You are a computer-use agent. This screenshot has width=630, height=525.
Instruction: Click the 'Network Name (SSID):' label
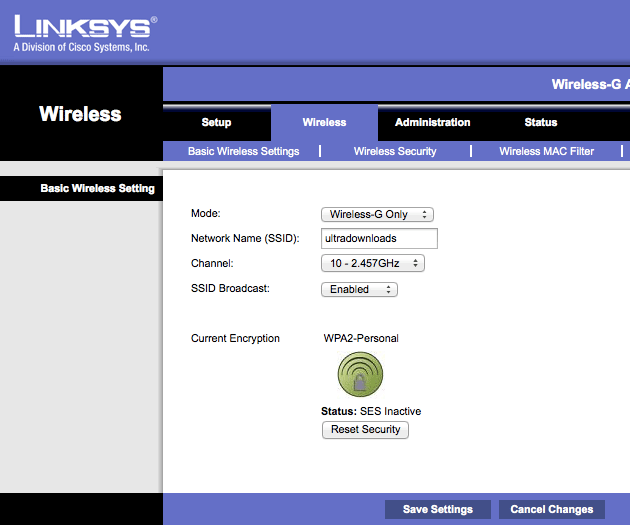coord(245,238)
